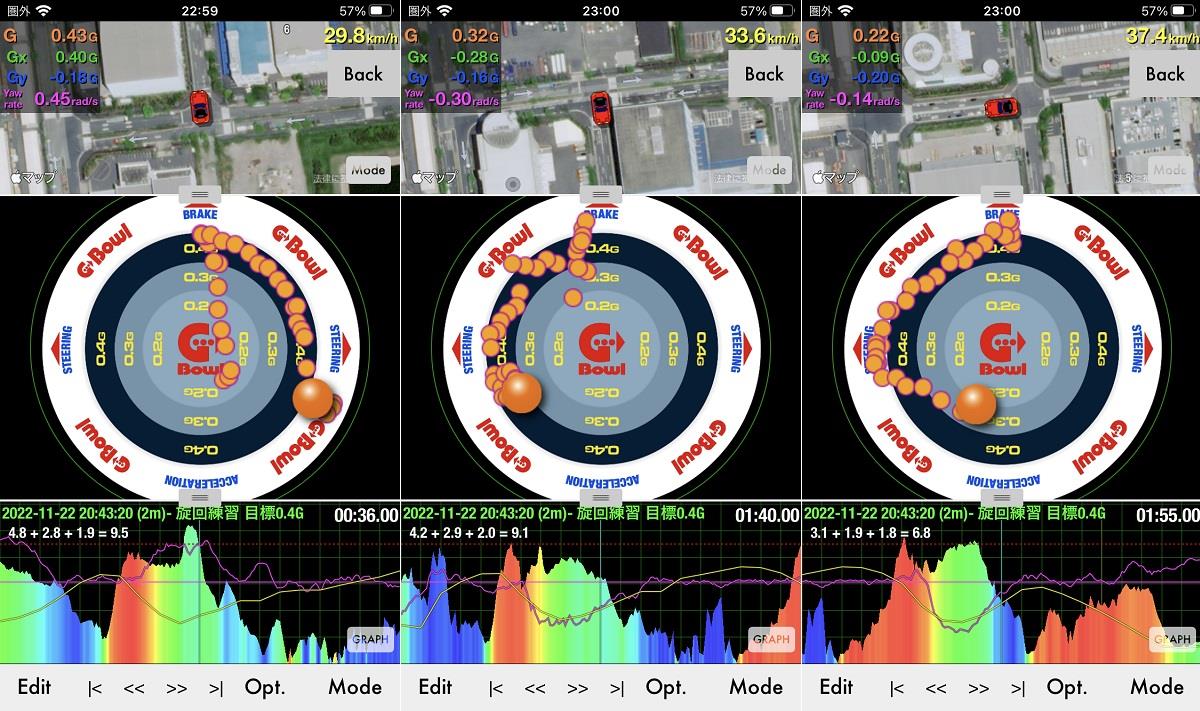1200x711 pixels.
Task: Fast-forward the log on the left screen
Action: 177,688
